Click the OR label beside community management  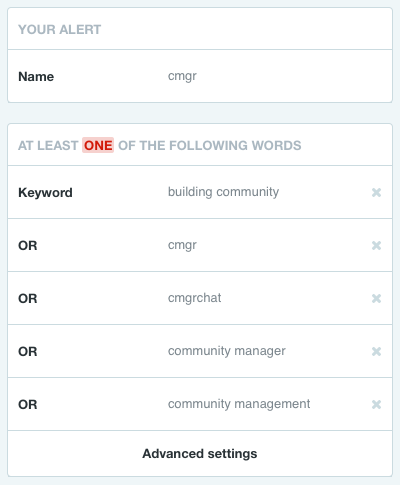click(x=28, y=404)
